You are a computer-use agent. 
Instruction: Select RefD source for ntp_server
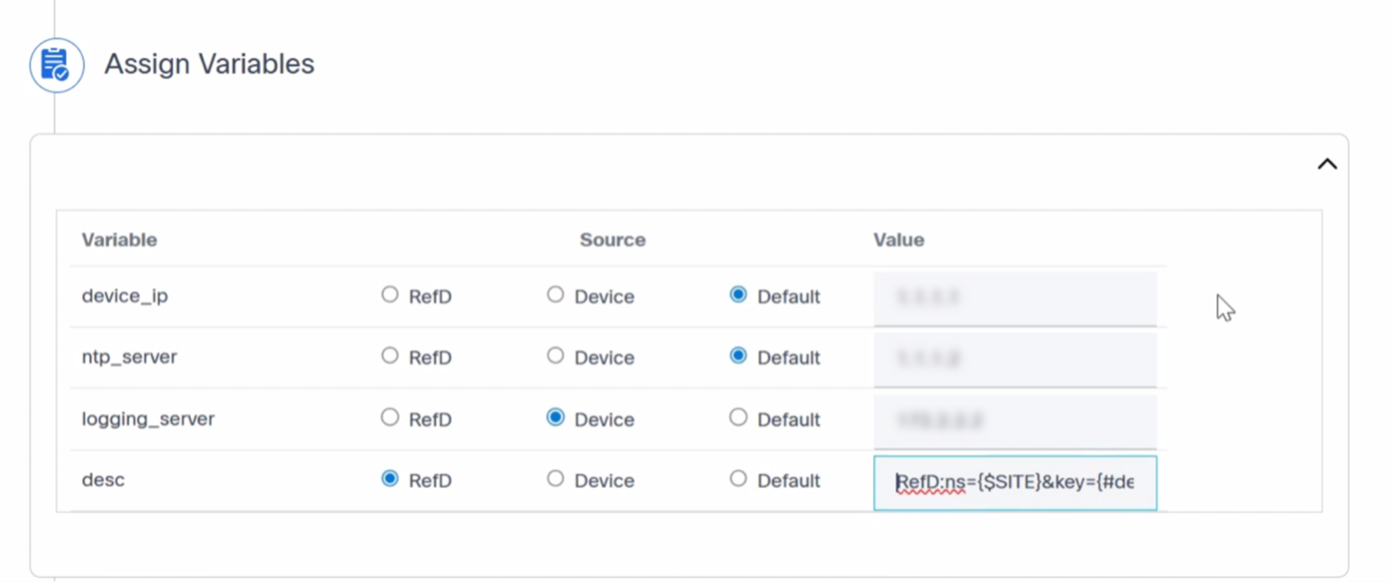tap(390, 356)
